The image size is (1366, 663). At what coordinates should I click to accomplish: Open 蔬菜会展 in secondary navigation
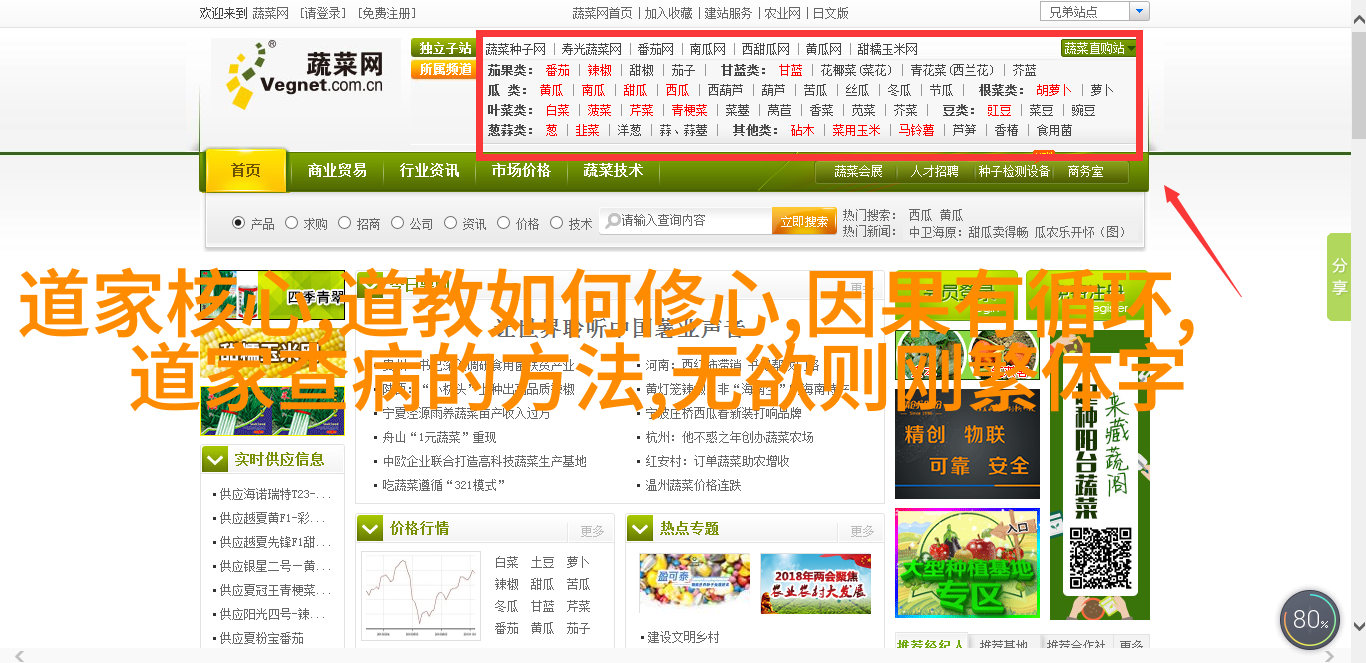tap(859, 172)
